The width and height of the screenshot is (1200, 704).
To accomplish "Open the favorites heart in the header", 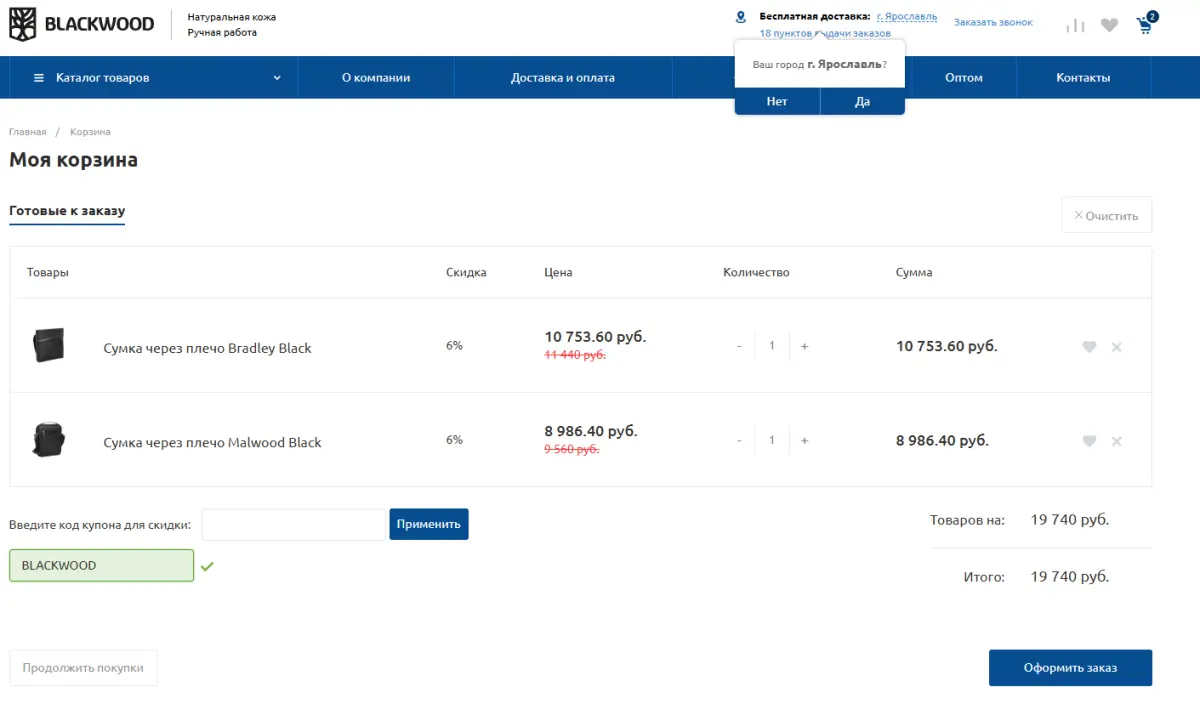I will coord(1109,25).
